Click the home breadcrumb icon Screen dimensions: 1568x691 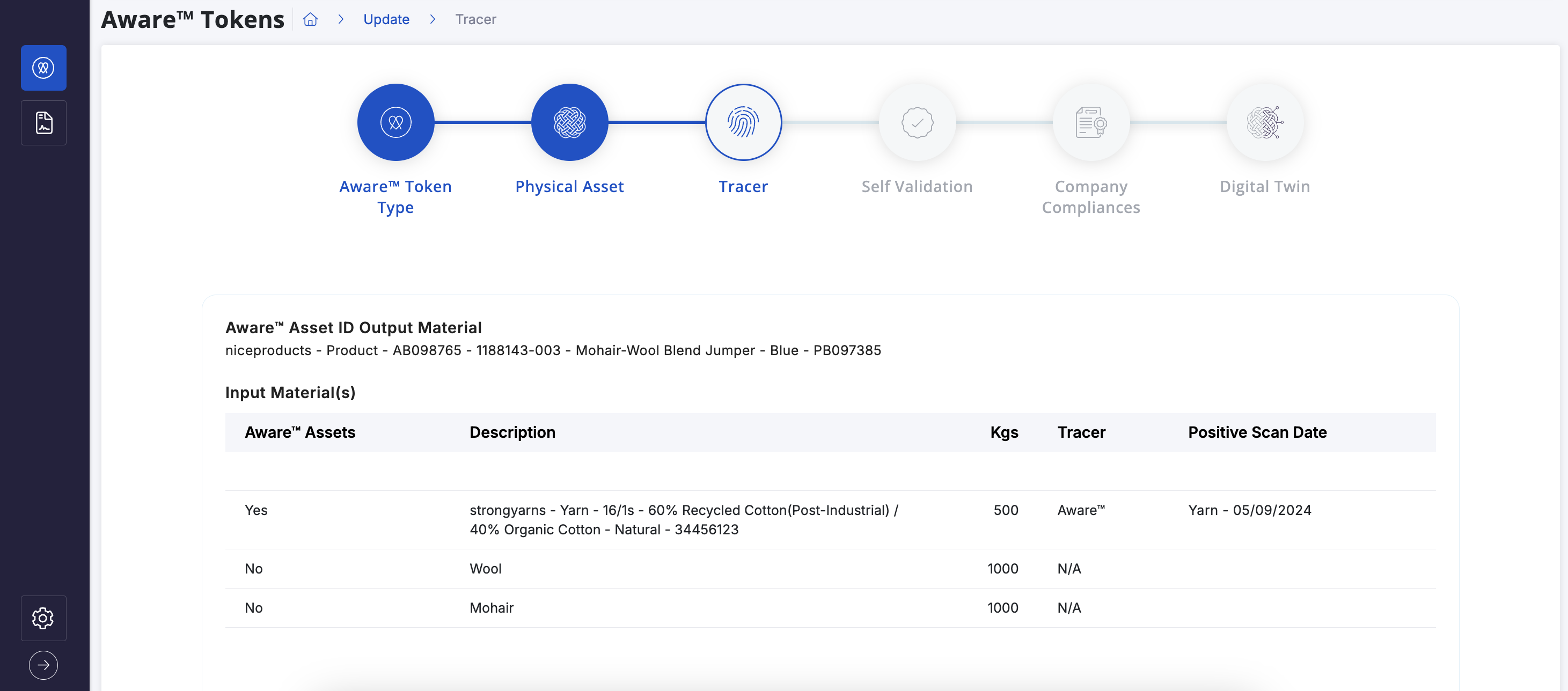311,19
